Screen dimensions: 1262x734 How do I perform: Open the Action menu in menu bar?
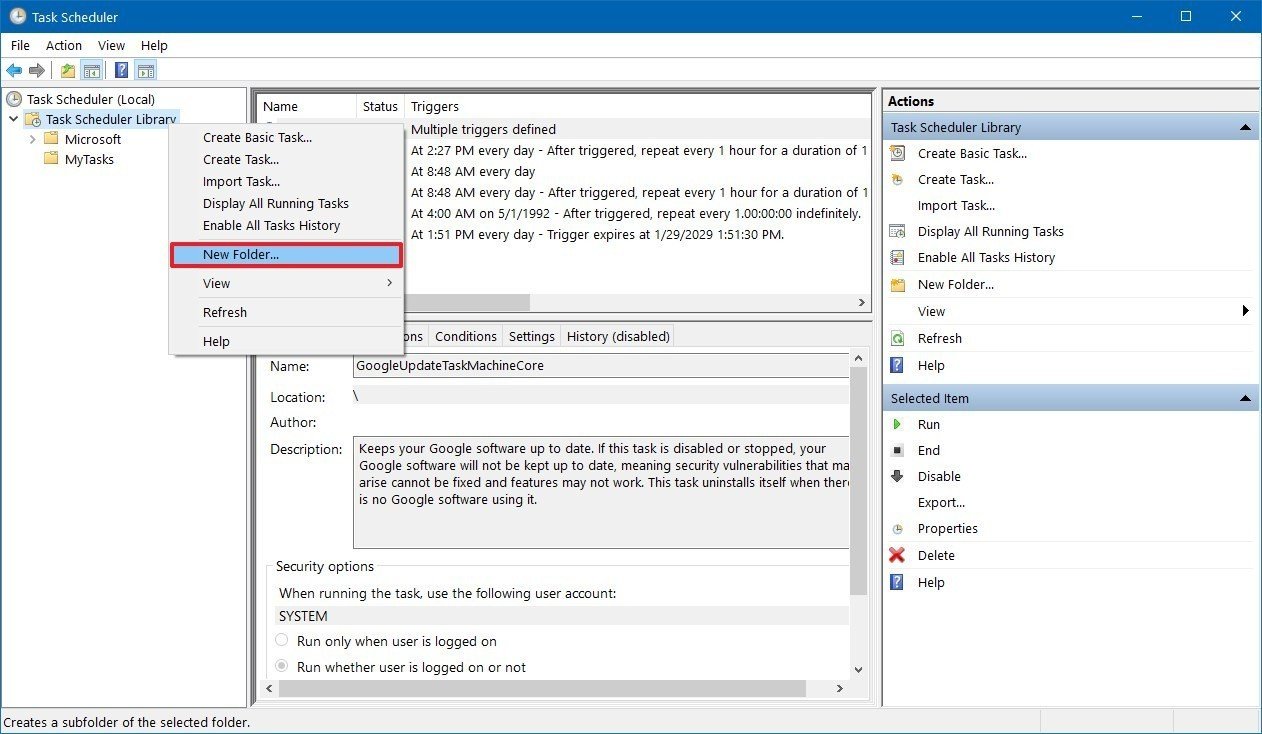point(64,45)
